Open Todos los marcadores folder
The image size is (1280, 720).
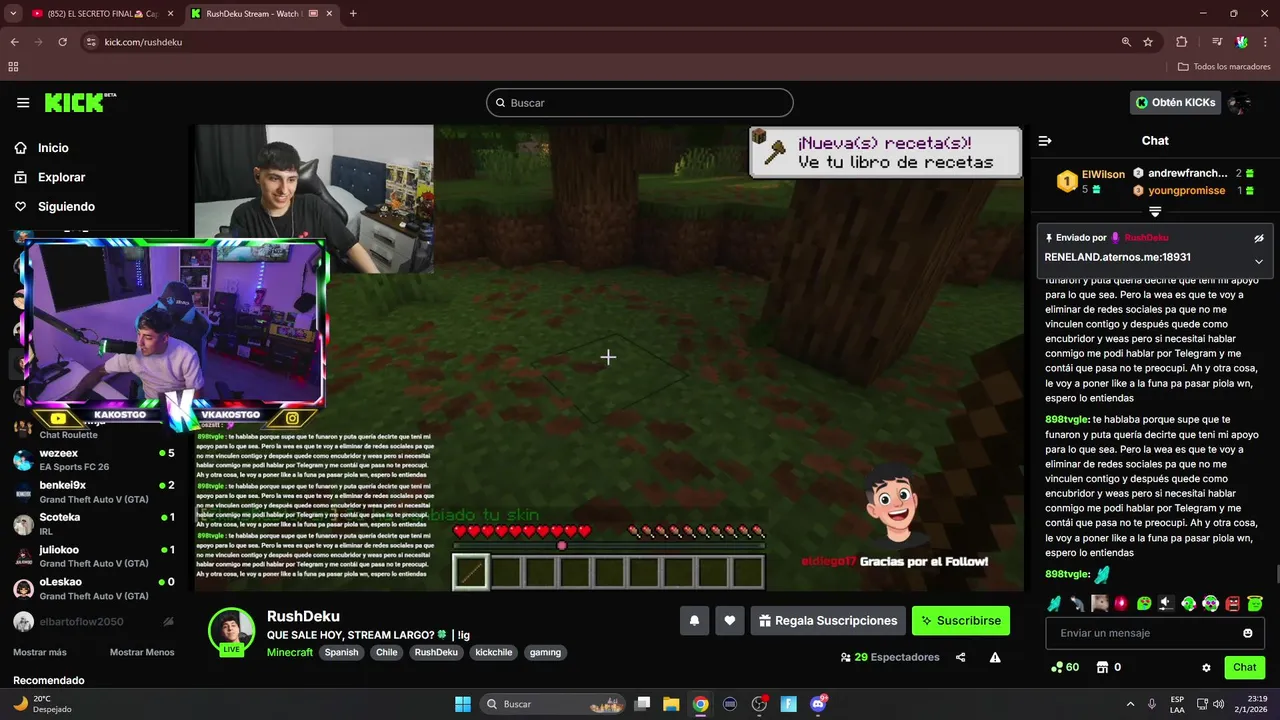point(1224,67)
